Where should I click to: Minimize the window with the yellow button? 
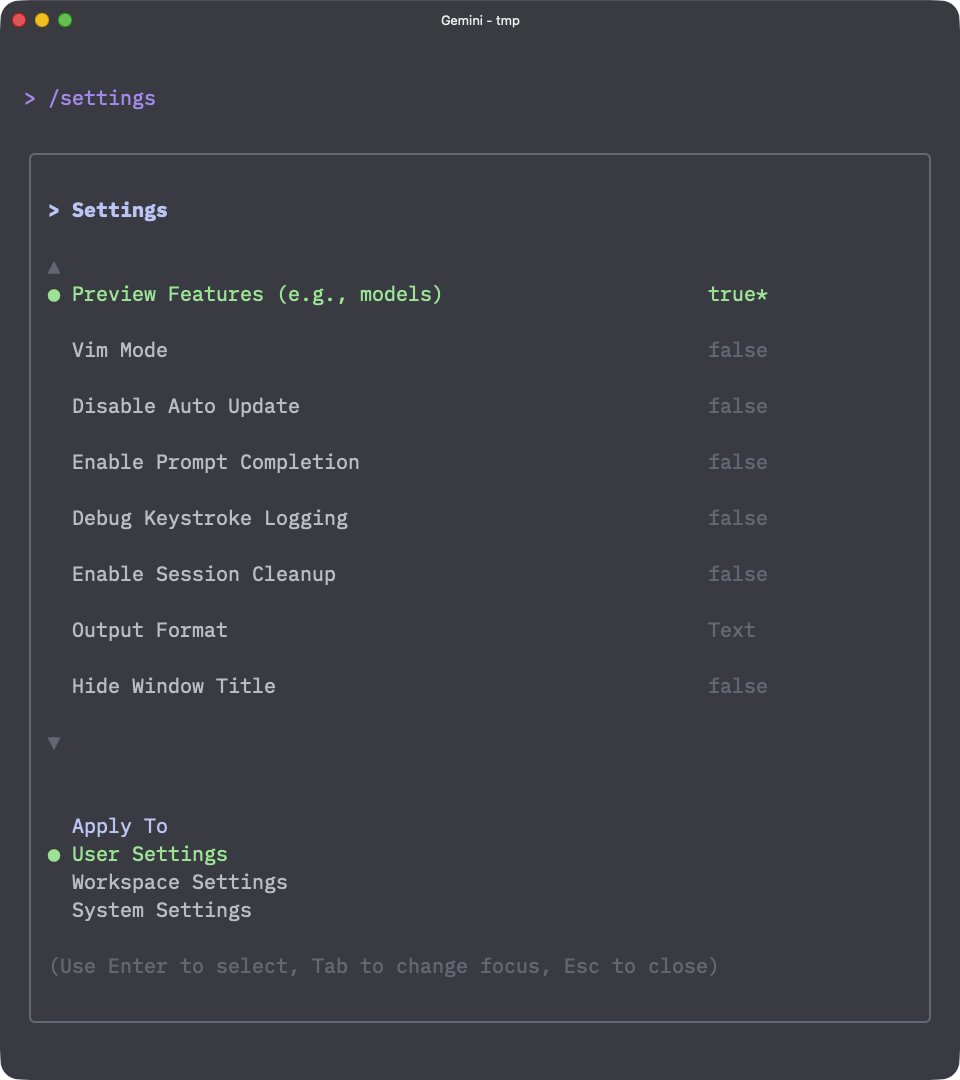coord(42,20)
